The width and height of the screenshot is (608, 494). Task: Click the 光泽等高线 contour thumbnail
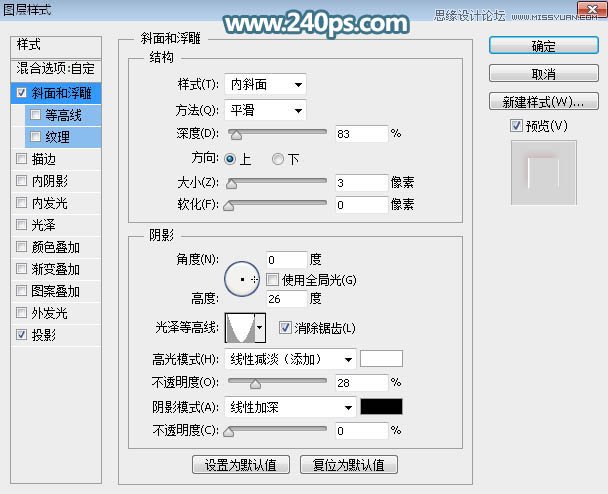pos(240,328)
